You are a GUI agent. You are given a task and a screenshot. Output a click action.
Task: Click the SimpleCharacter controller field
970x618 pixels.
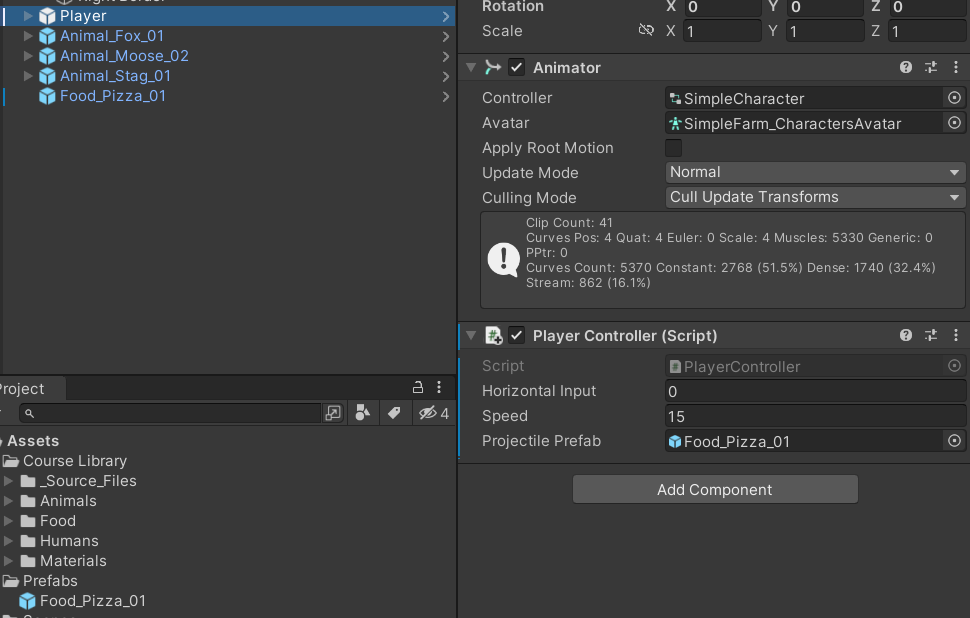tap(804, 98)
